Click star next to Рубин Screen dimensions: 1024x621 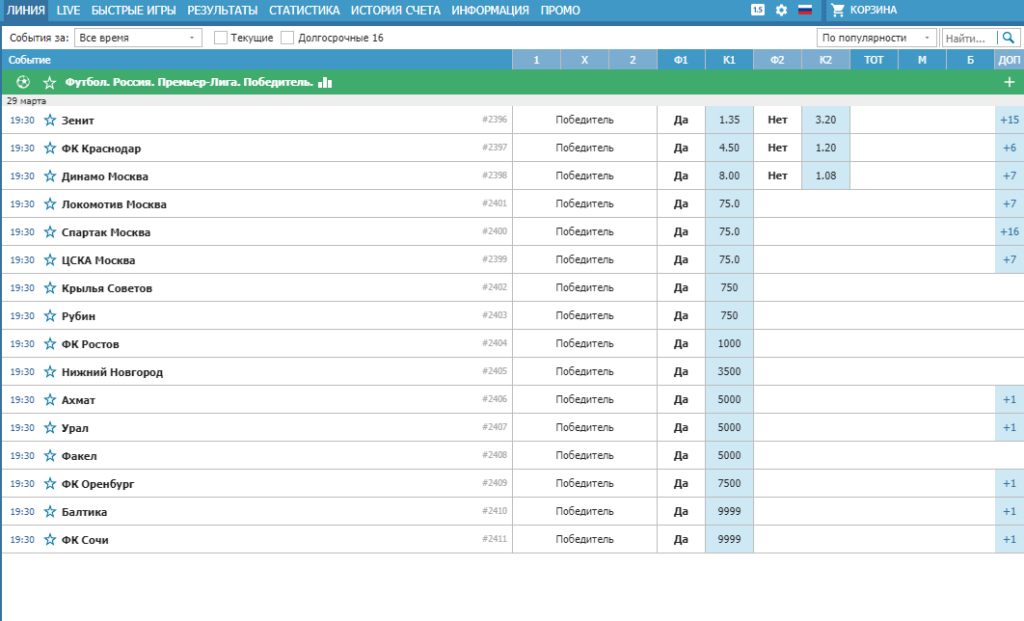click(50, 316)
